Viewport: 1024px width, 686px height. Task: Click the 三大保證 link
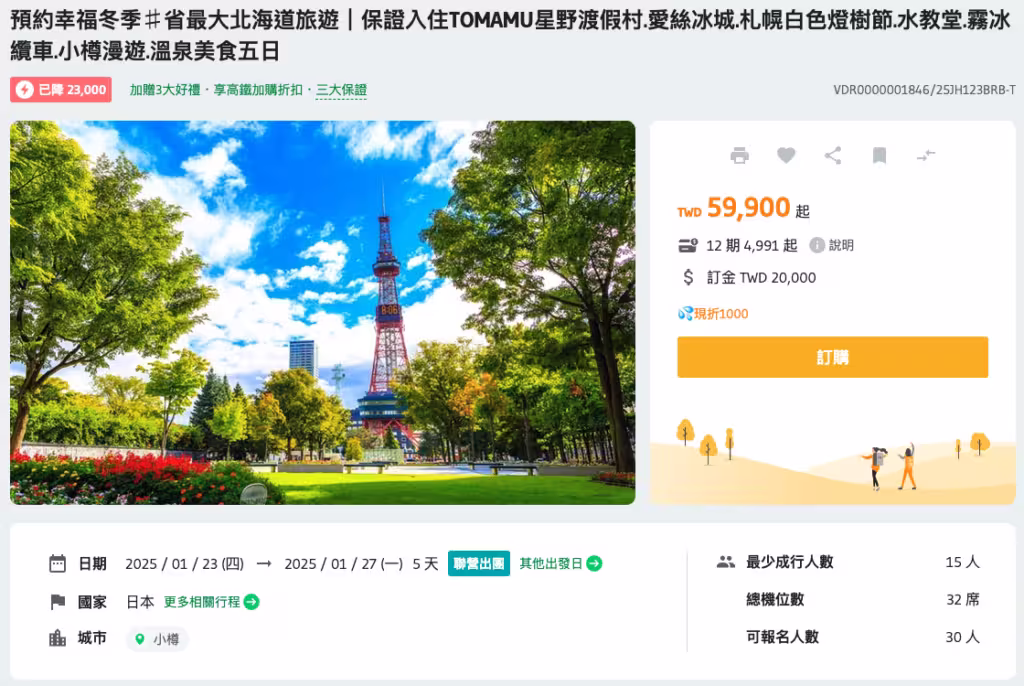(x=342, y=90)
